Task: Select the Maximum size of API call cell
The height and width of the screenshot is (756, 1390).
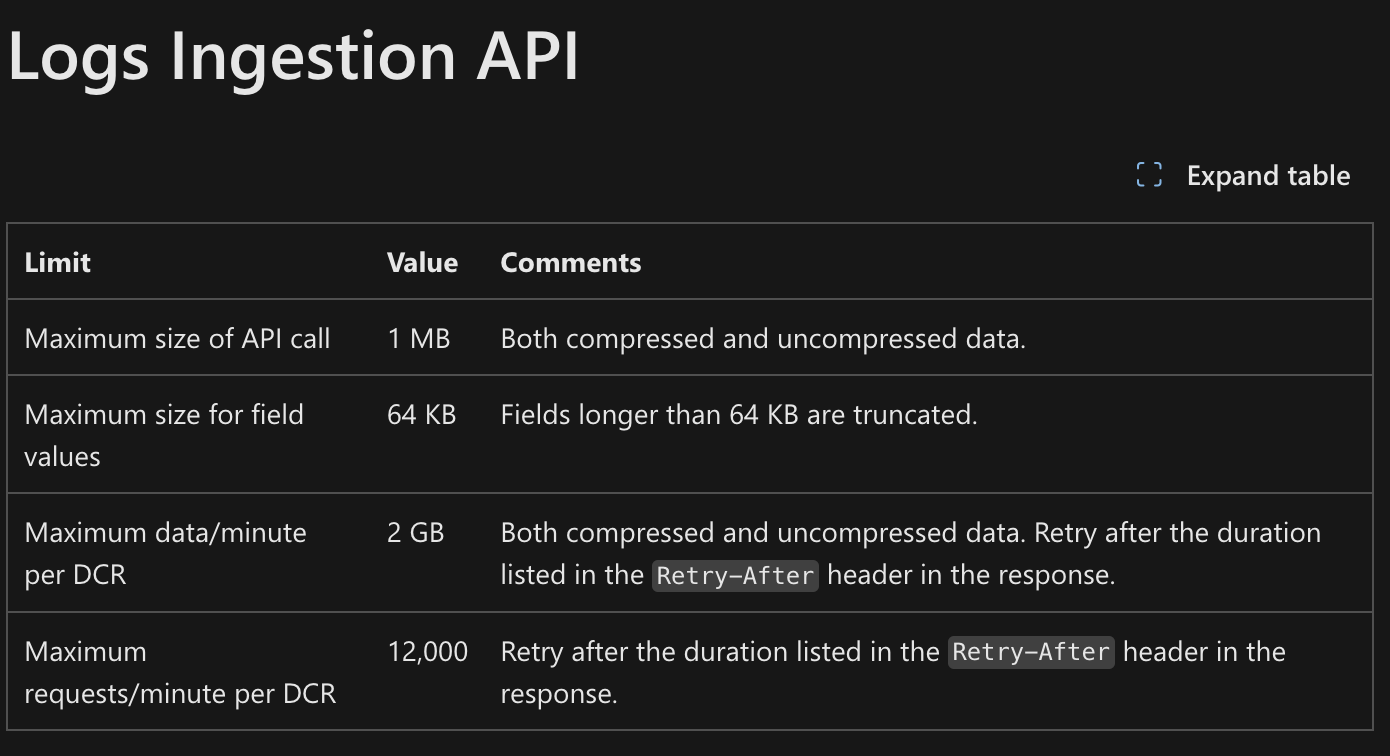Action: pyautogui.click(x=178, y=338)
